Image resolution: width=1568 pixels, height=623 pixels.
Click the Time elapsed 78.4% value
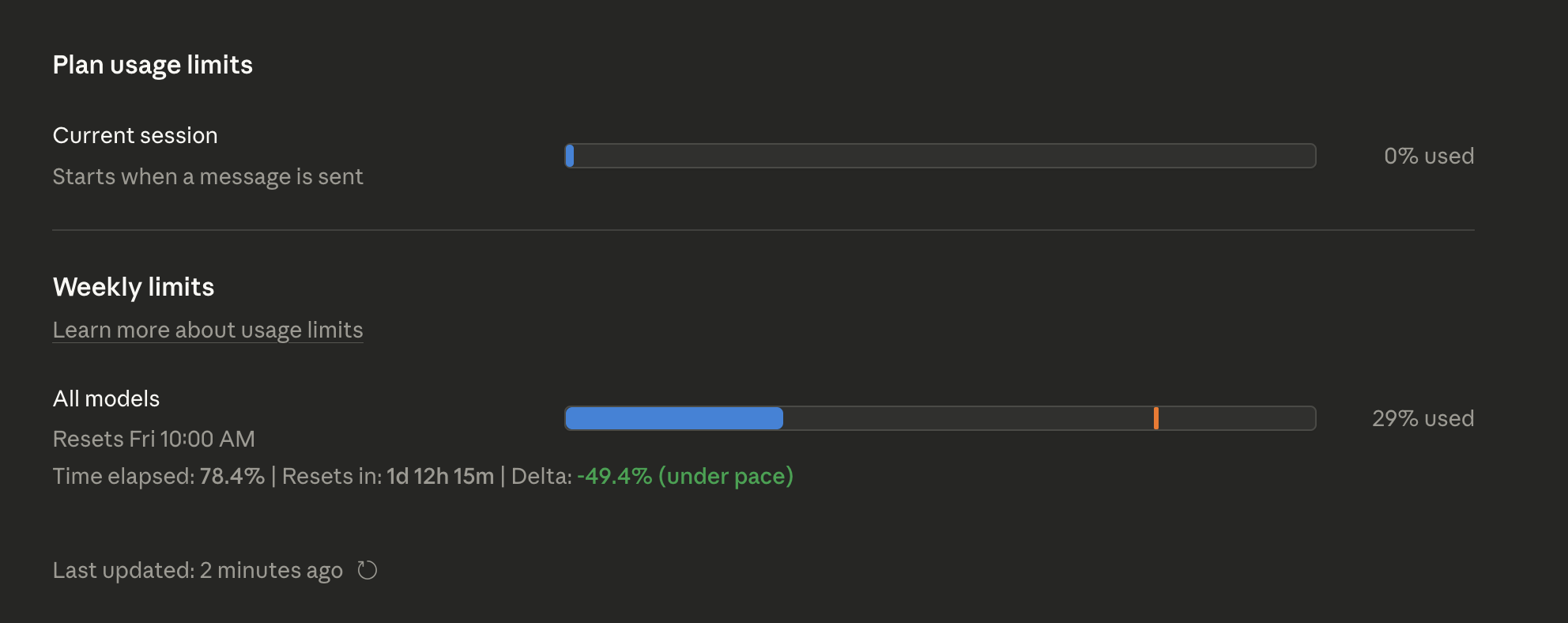[x=232, y=476]
